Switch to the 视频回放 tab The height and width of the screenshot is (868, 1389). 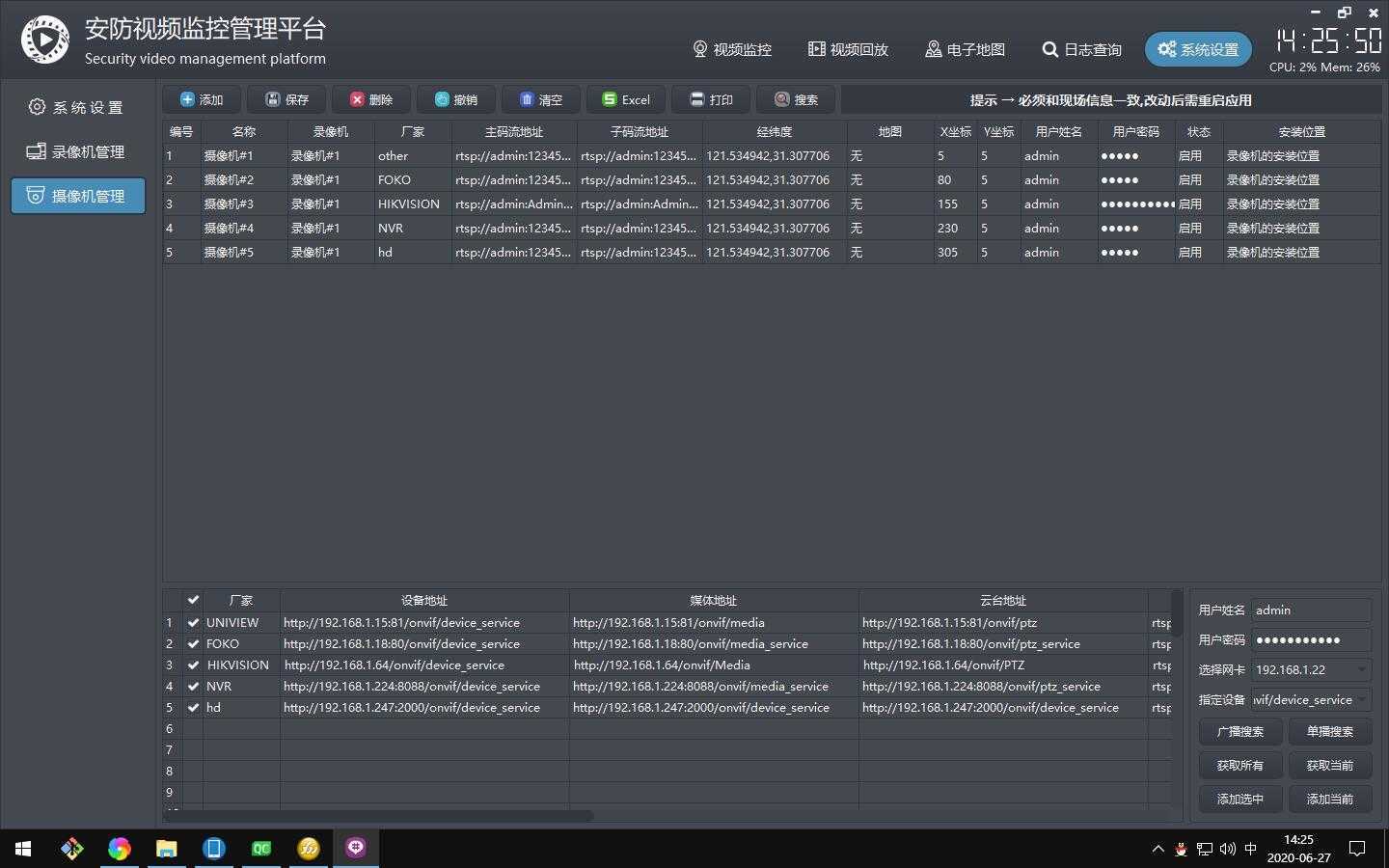click(x=848, y=49)
